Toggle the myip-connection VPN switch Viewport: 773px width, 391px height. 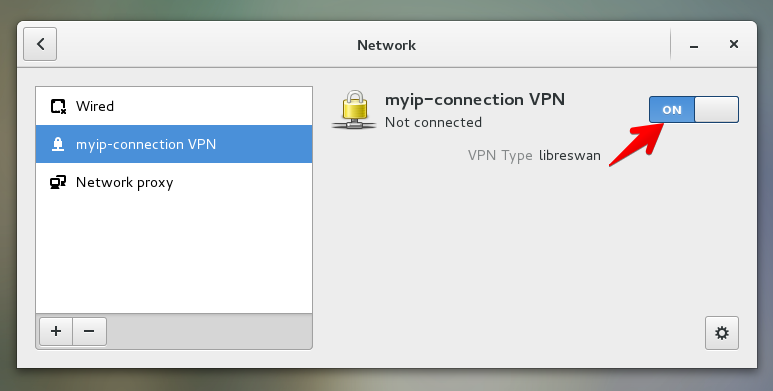694,109
